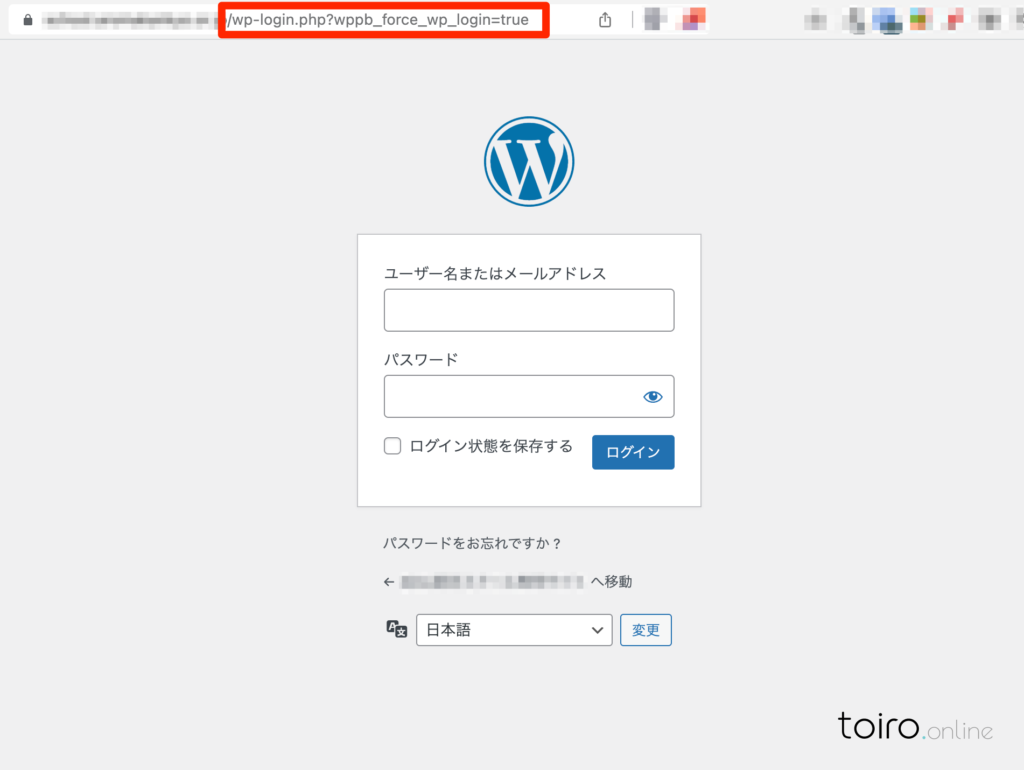Click the WordPress logo
1024x770 pixels.
click(529, 161)
